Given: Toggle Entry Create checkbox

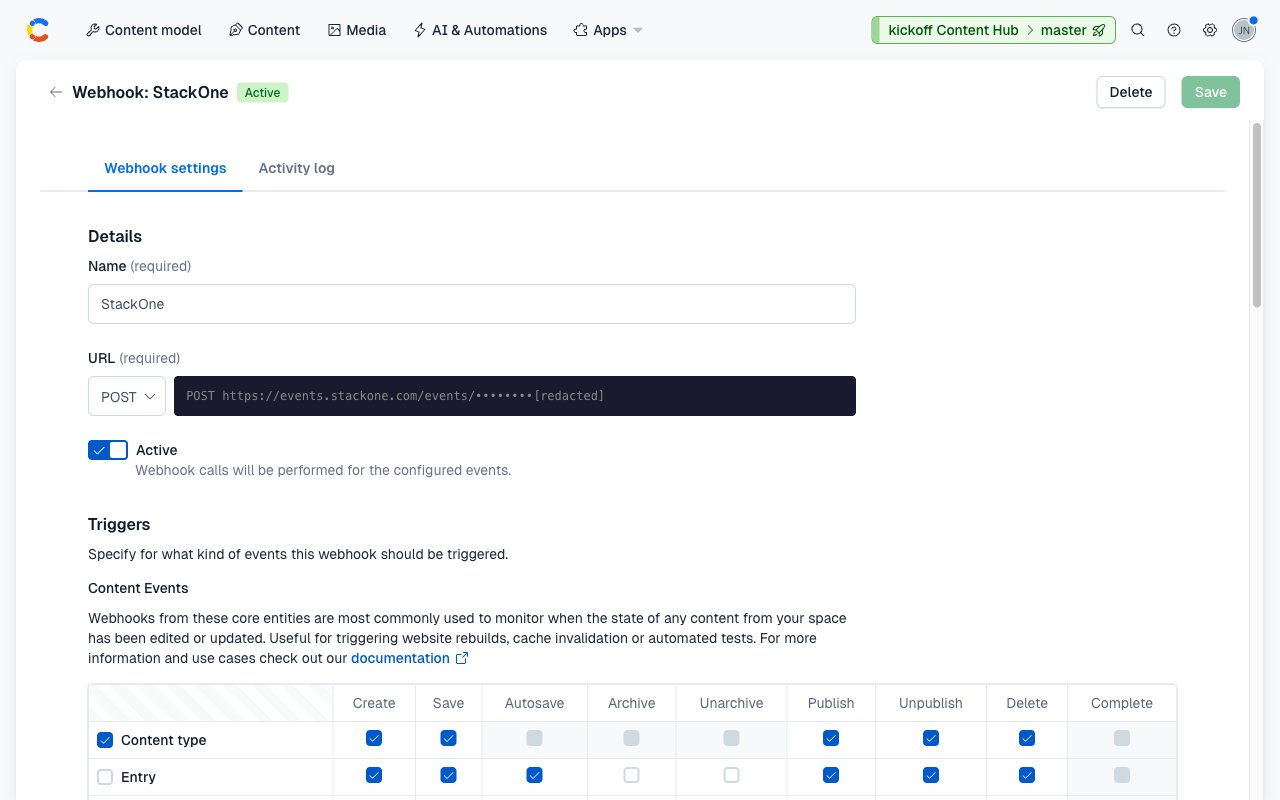Looking at the screenshot, I should pos(374,775).
